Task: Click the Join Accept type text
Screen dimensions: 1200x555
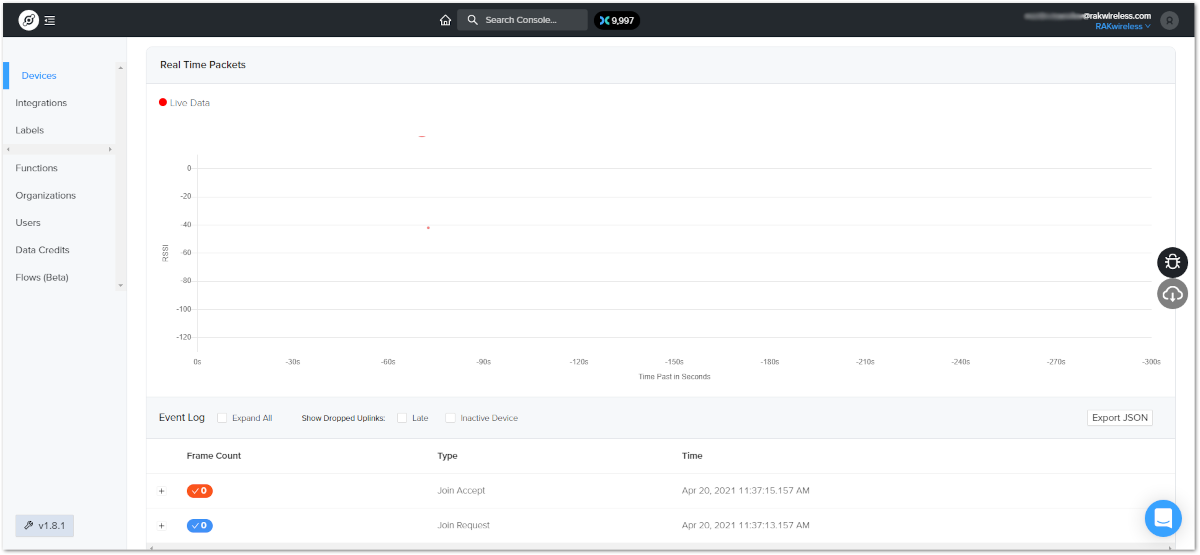Action: pos(461,491)
